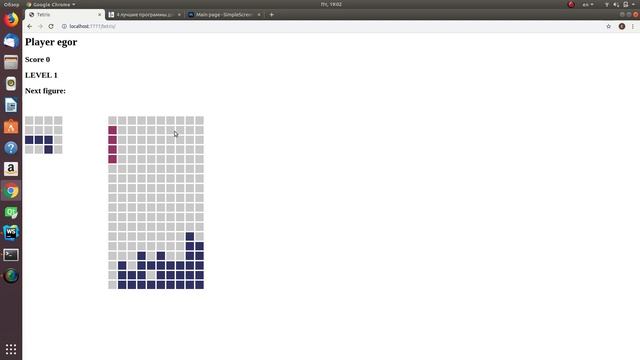This screenshot has width=640, height=360.
Task: Bookmark this page with the star
Action: (609, 26)
